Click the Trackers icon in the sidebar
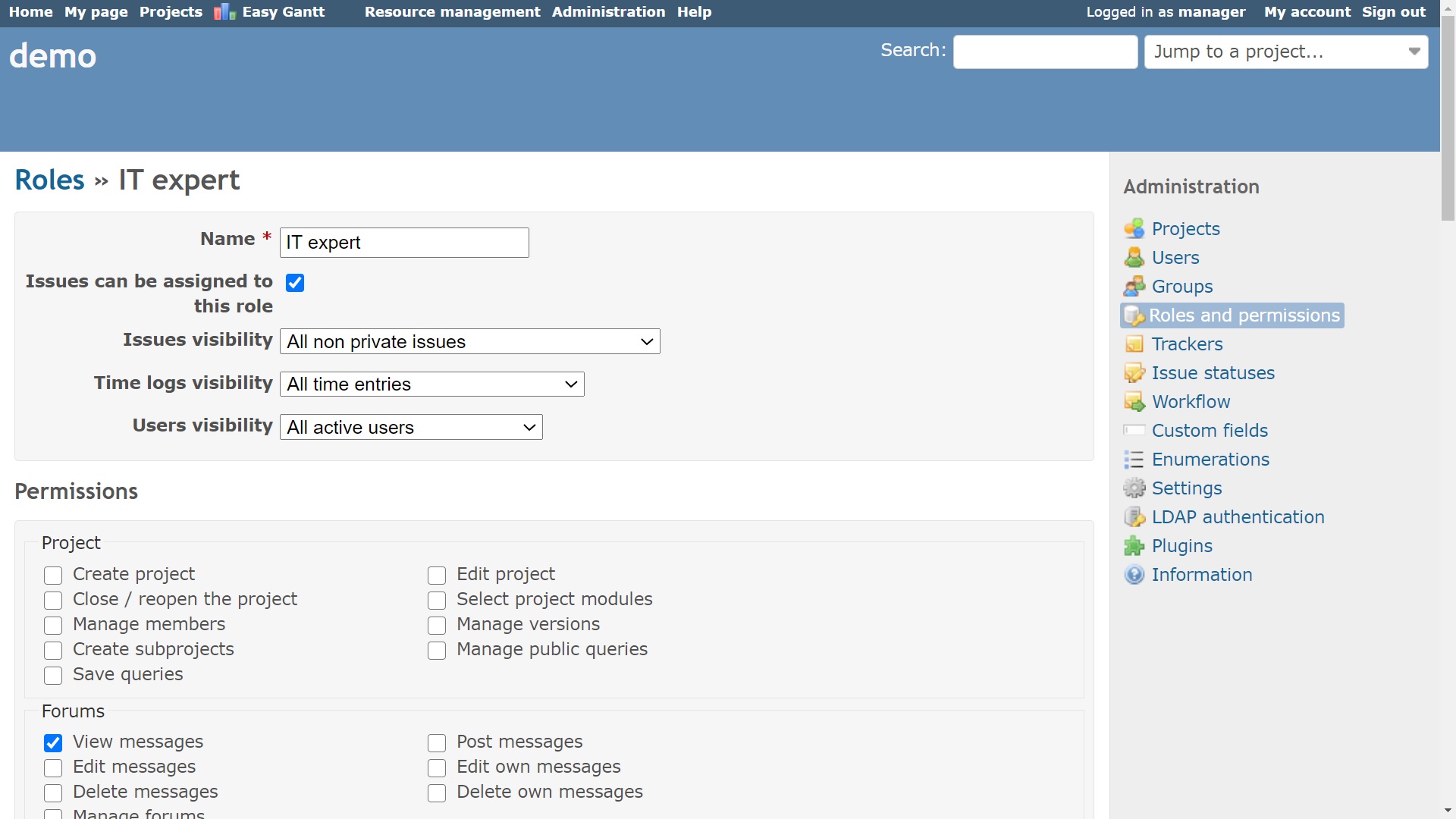This screenshot has height=819, width=1456. (x=1134, y=344)
